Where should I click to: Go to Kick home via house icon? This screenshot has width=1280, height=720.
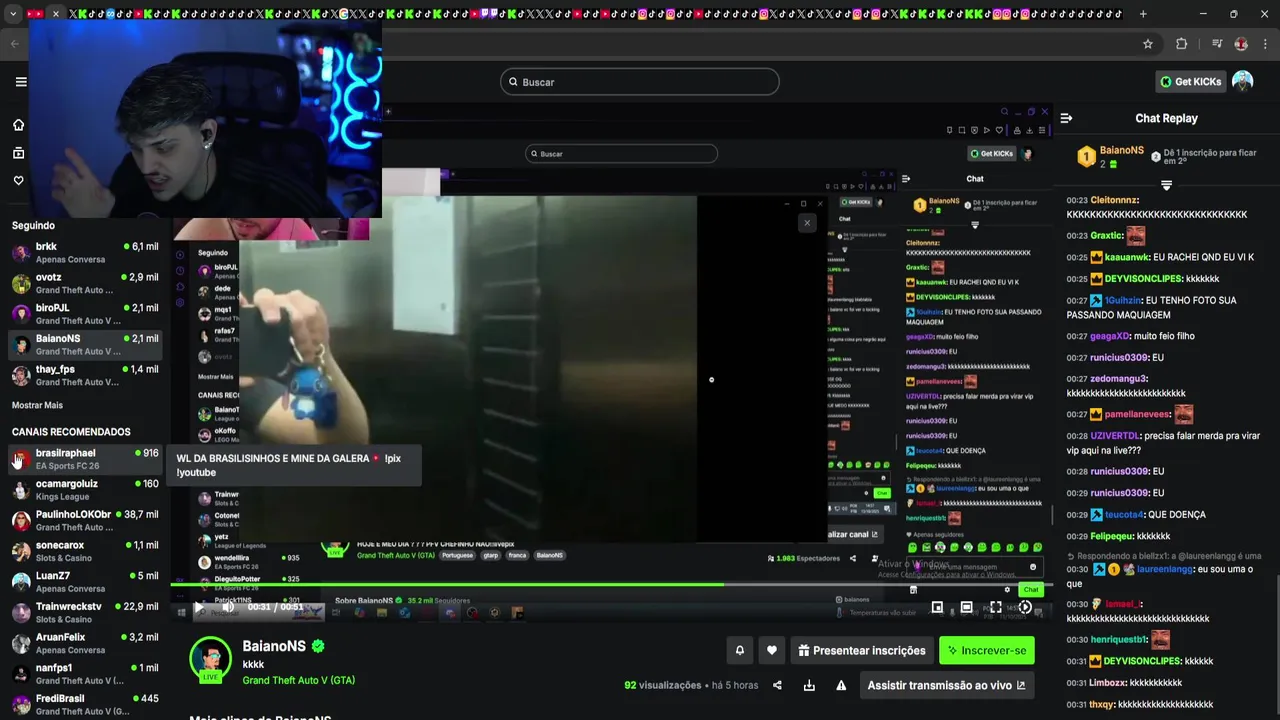[18, 125]
